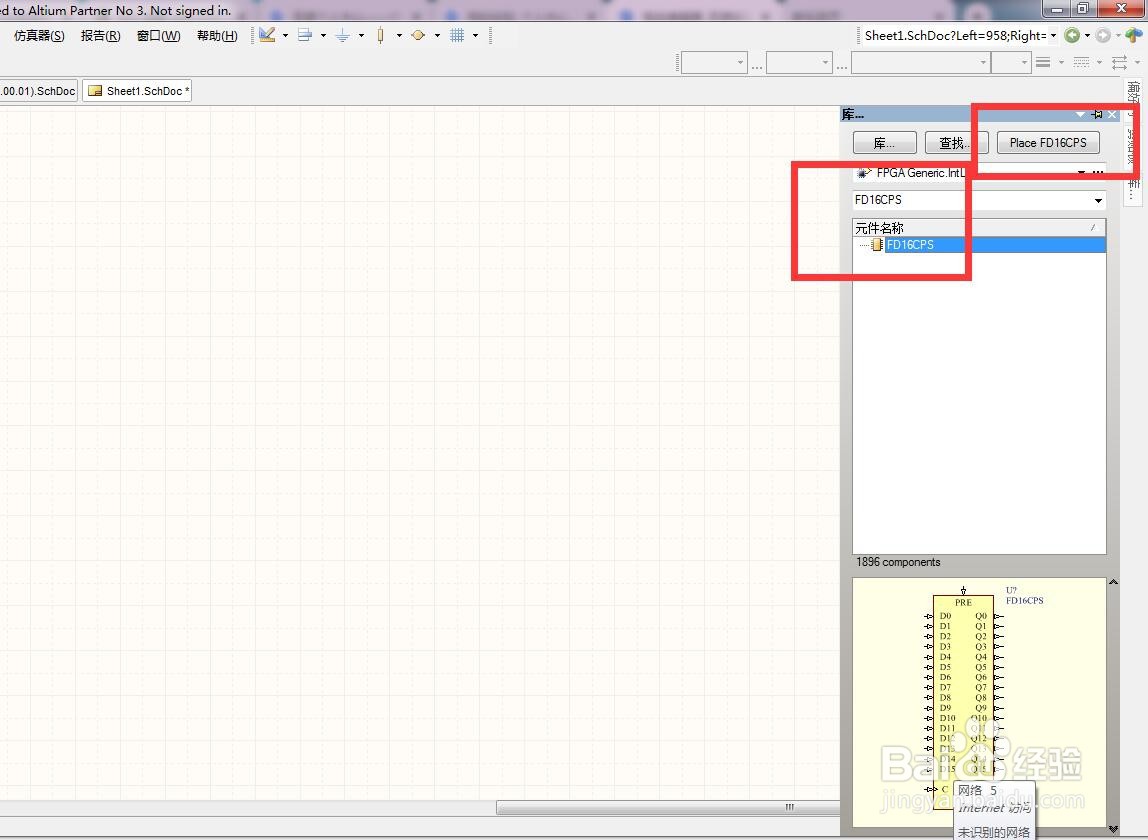Switch to the Sheet1.SchDoc tab

pyautogui.click(x=137, y=91)
